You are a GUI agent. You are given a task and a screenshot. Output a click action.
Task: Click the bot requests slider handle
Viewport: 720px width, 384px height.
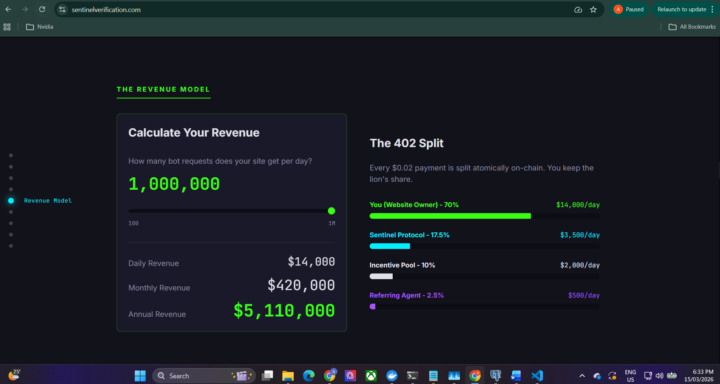pos(332,211)
